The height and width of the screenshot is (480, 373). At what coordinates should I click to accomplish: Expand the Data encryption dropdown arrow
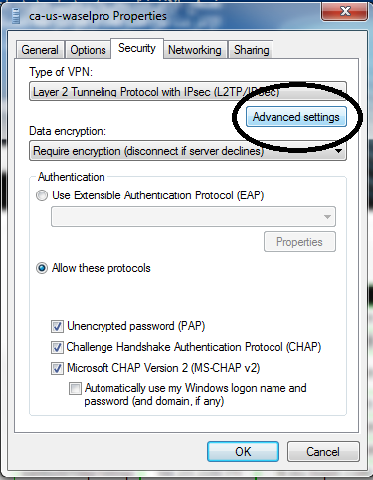tap(338, 151)
